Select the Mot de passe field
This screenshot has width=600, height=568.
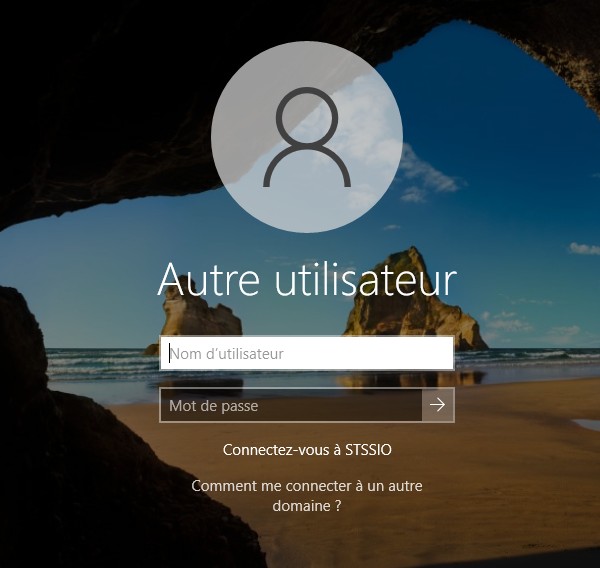[x=291, y=405]
